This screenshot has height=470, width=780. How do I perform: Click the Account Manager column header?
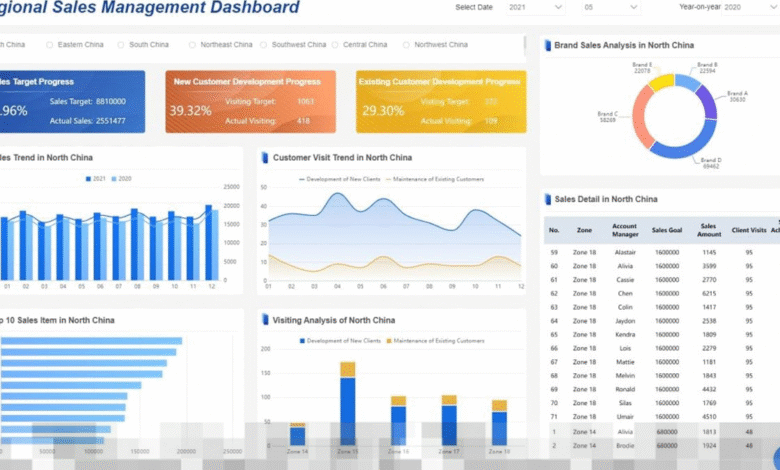(x=624, y=230)
